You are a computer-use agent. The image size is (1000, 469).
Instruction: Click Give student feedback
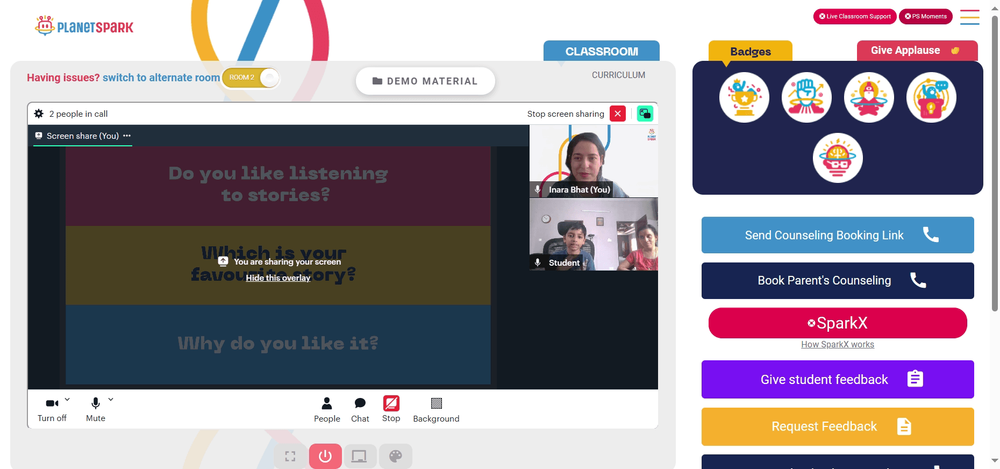pos(837,379)
